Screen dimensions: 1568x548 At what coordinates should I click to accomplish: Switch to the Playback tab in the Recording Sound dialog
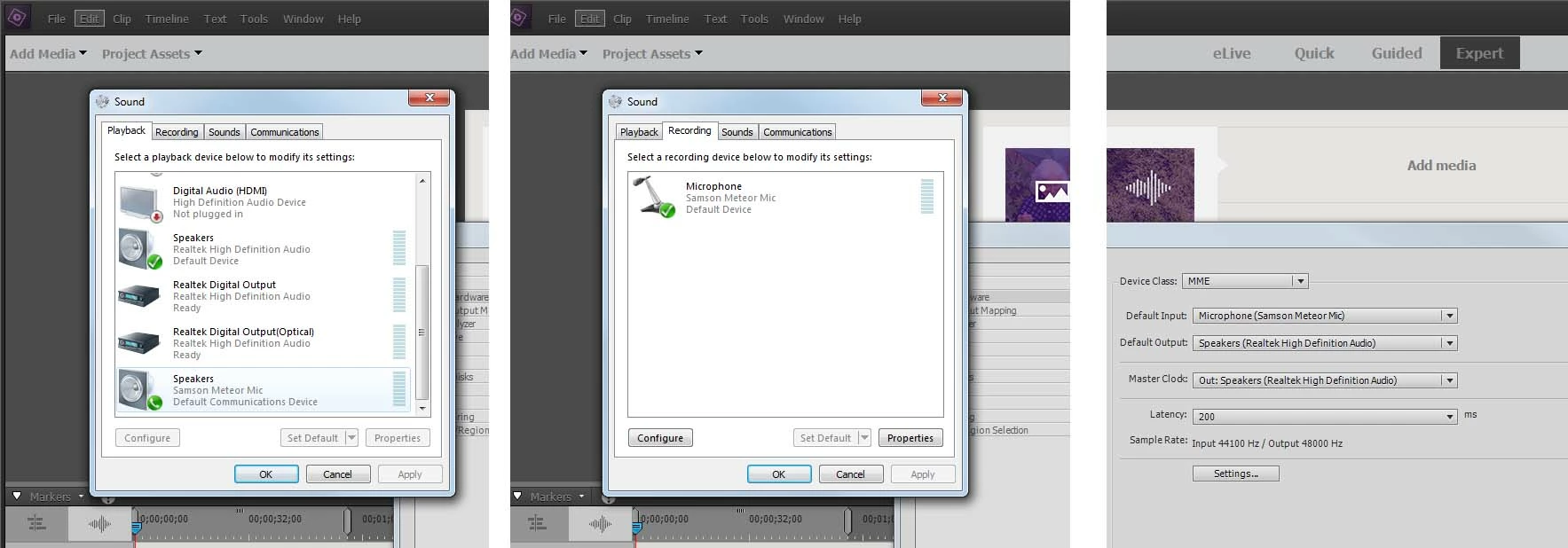639,132
